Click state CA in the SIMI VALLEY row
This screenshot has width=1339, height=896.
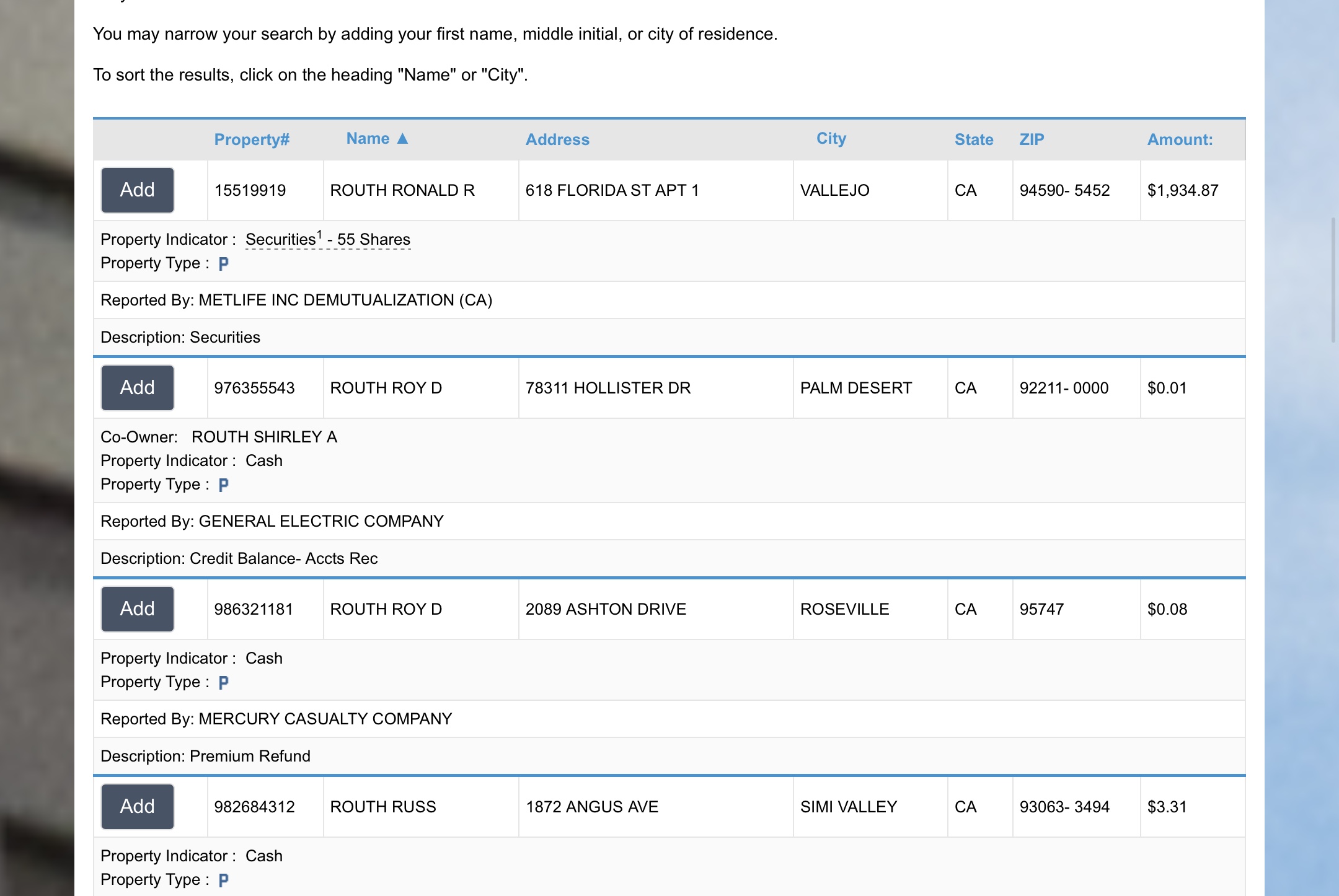965,807
